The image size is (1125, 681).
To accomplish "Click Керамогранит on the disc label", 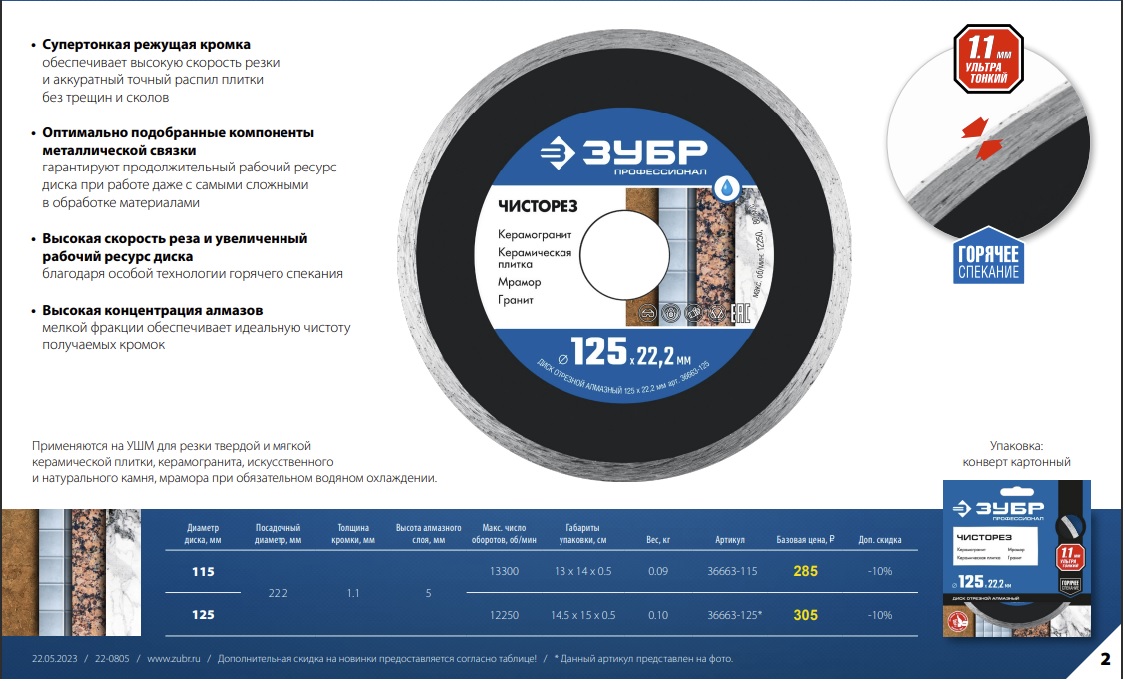I will (535, 235).
